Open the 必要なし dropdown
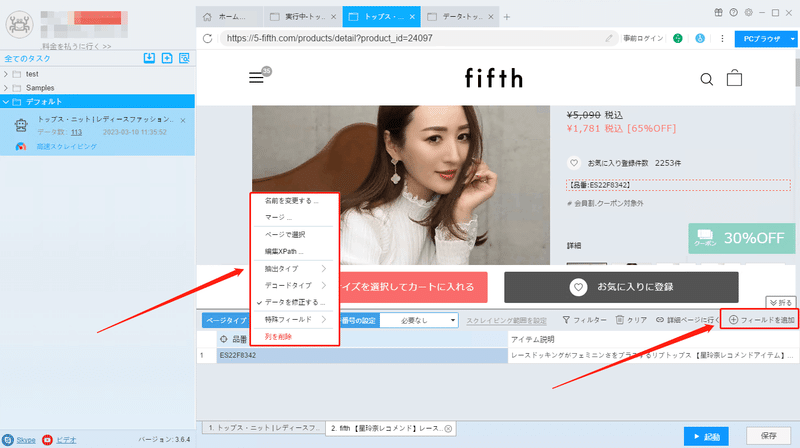This screenshot has height=448, width=800. pyautogui.click(x=419, y=320)
